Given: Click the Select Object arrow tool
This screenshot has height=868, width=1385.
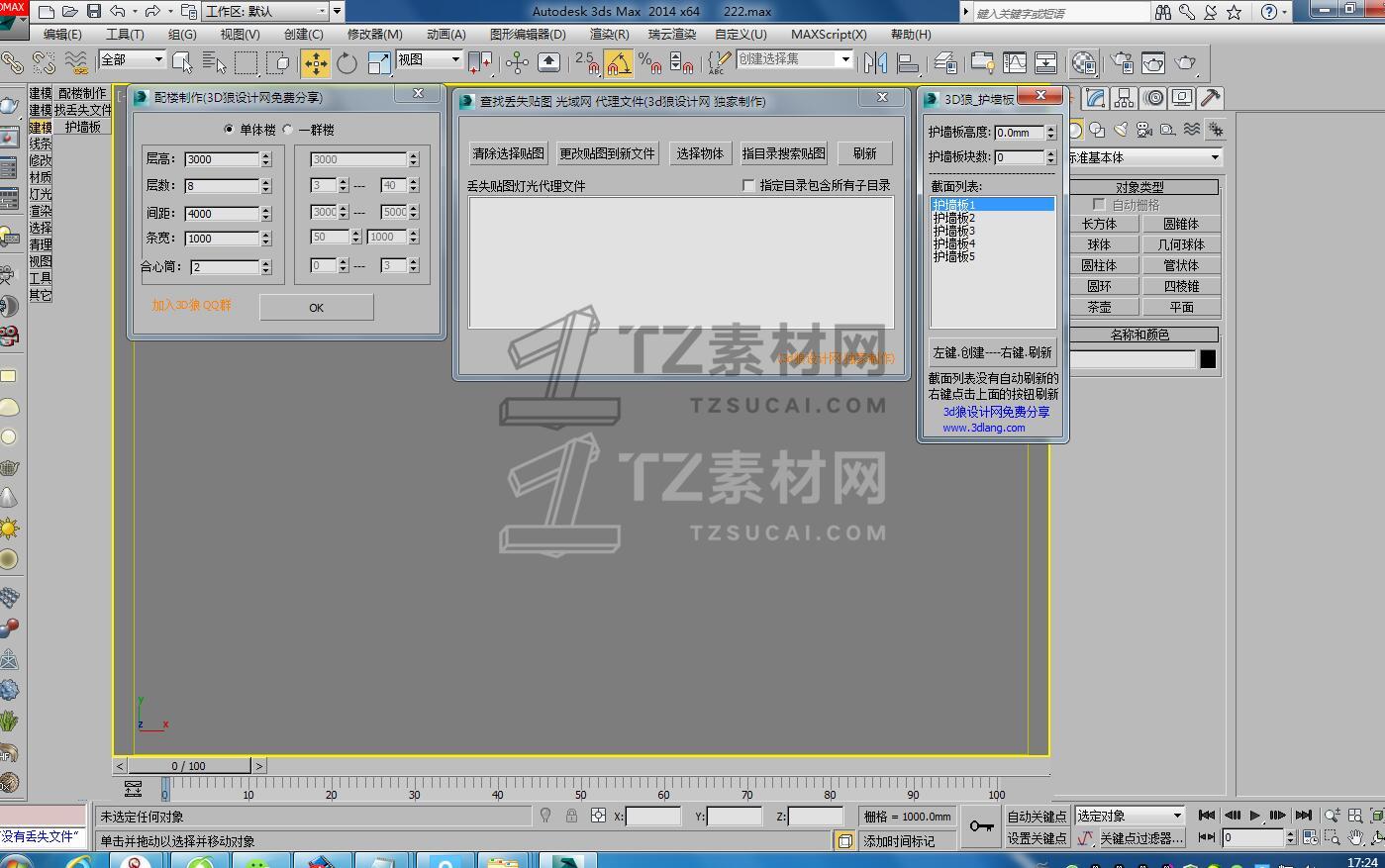Looking at the screenshot, I should pos(182,63).
